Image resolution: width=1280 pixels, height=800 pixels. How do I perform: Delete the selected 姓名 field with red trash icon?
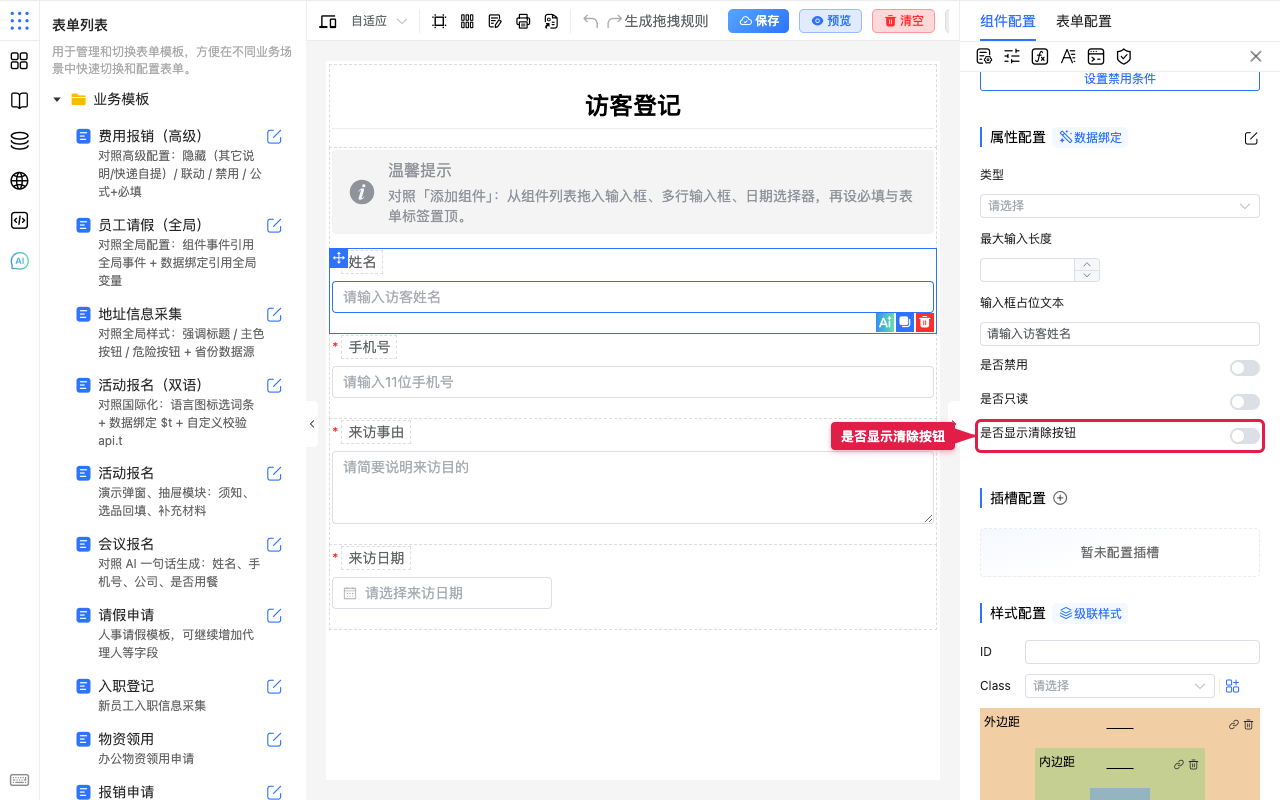click(x=925, y=322)
